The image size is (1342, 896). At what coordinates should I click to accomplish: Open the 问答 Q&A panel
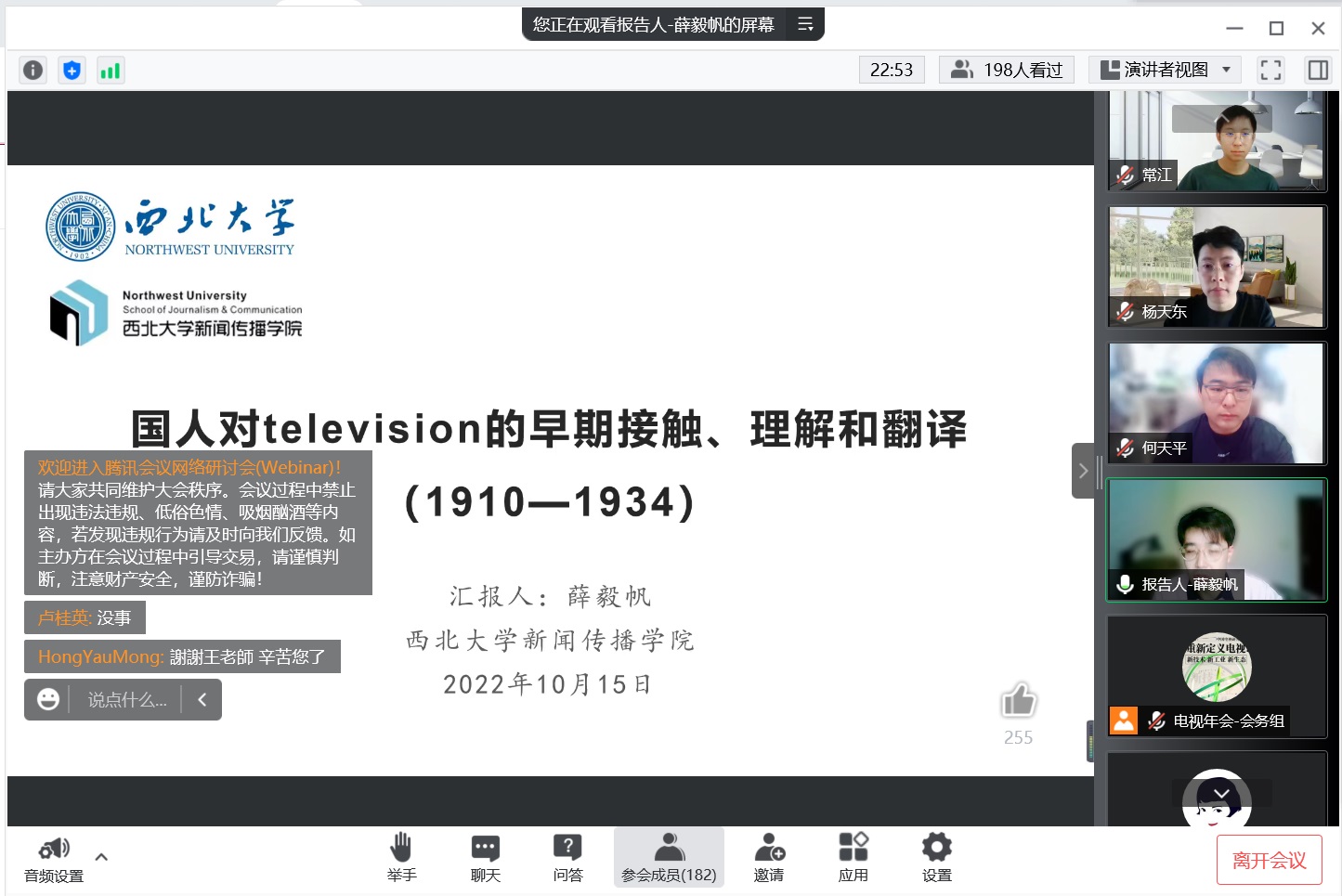pyautogui.click(x=567, y=857)
